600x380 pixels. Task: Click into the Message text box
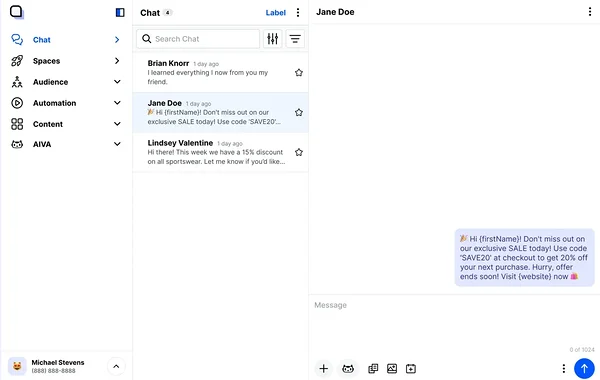tap(454, 321)
